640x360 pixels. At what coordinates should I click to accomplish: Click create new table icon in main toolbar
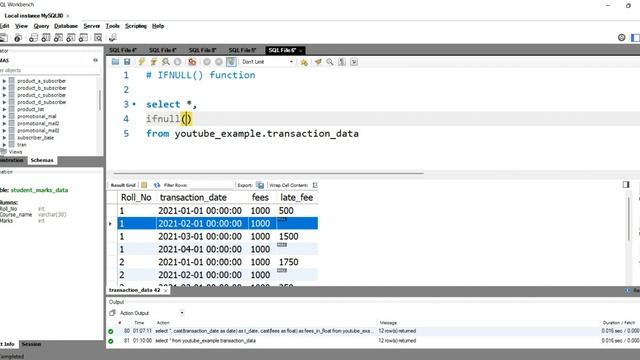46,38
